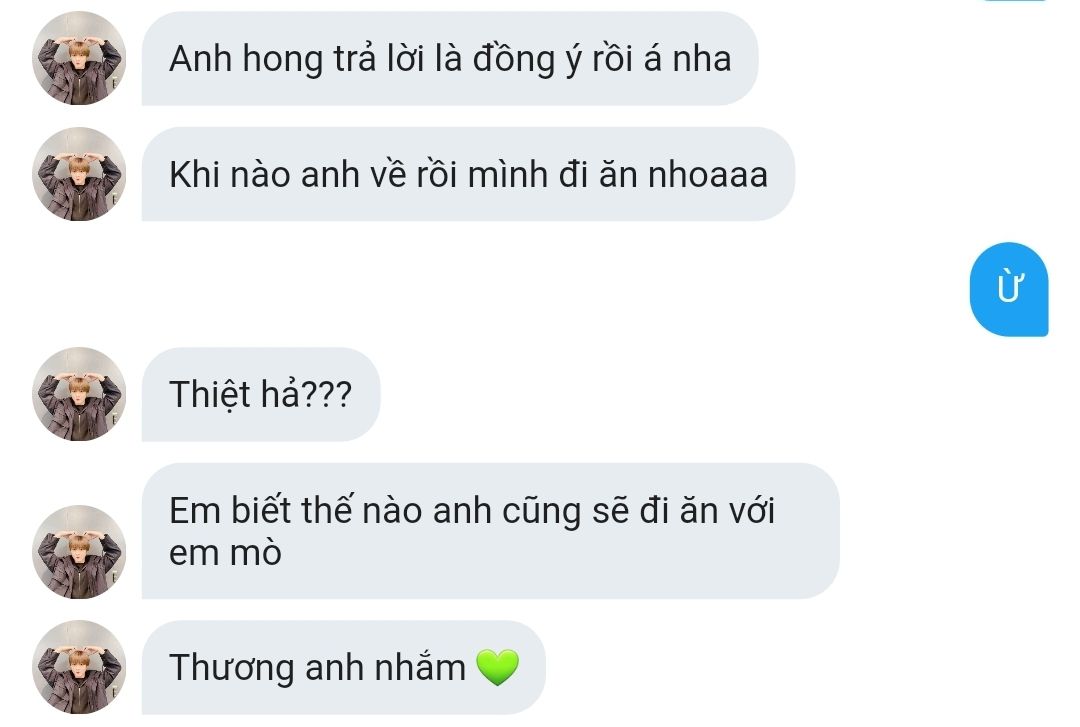This screenshot has height=727, width=1080.
Task: Tap the 'Thương anh nhắm' message bubble
Action: [x=344, y=667]
